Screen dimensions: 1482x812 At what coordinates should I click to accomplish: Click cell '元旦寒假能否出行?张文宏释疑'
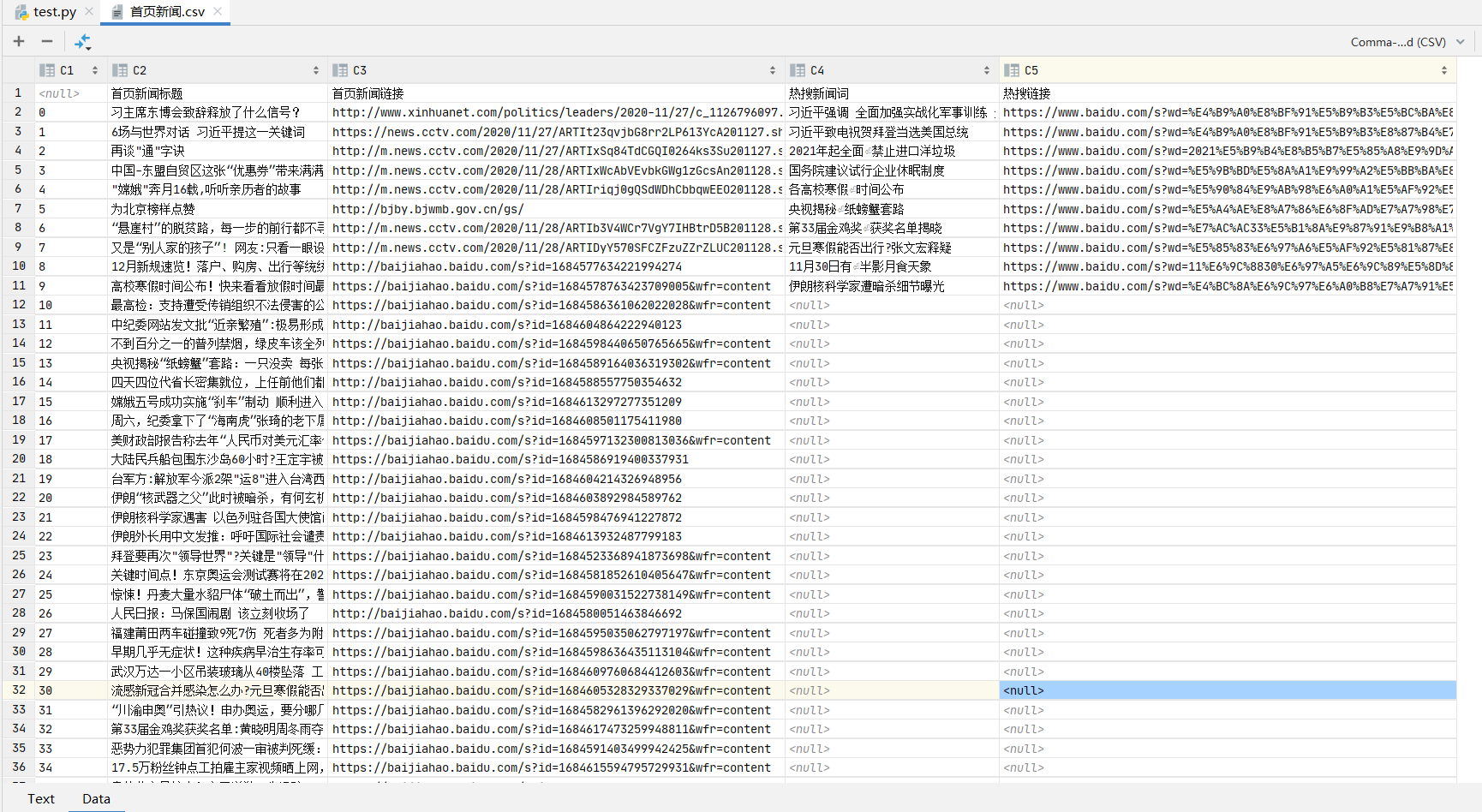891,248
